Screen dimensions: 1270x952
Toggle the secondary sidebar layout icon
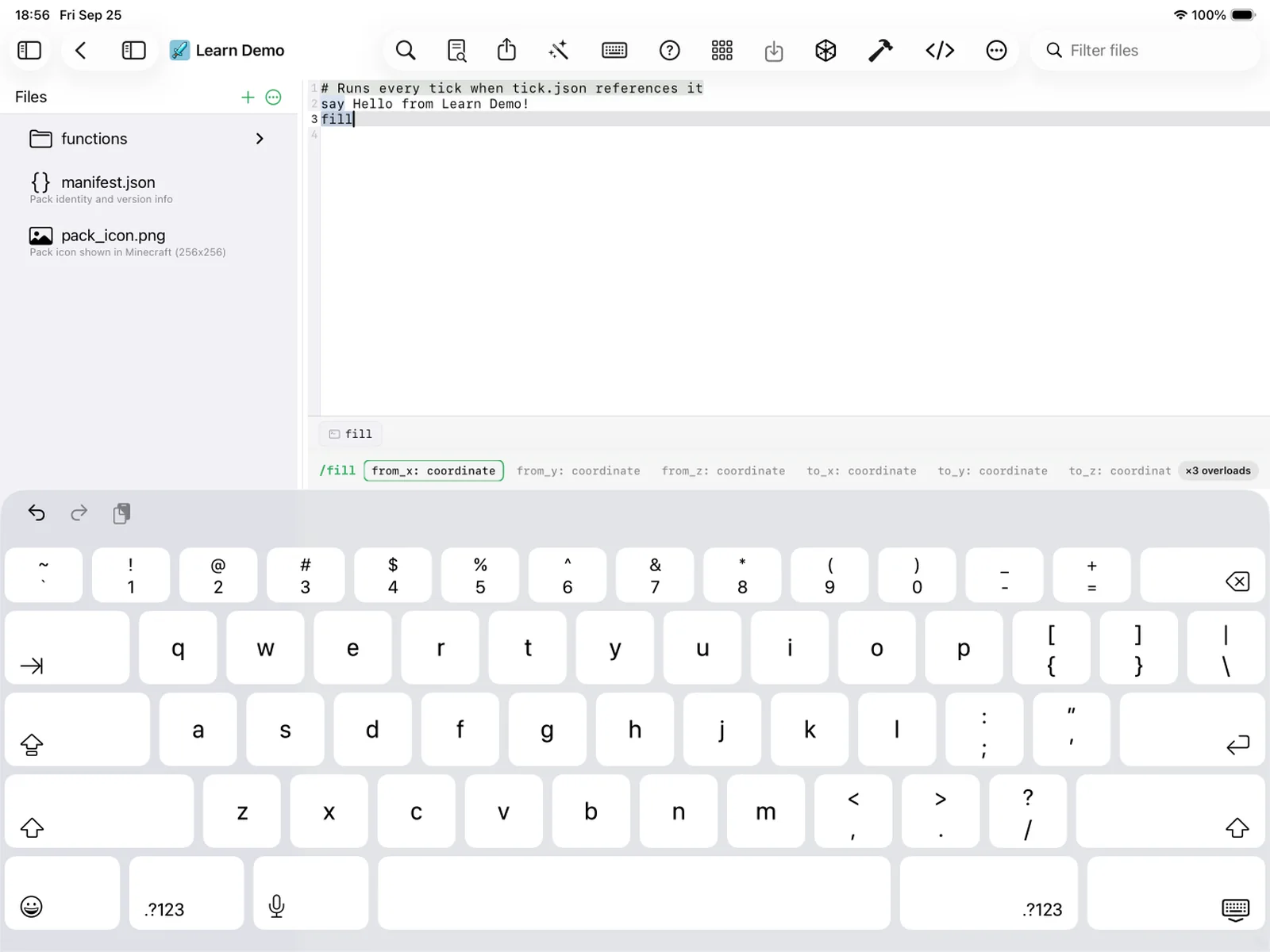(133, 51)
